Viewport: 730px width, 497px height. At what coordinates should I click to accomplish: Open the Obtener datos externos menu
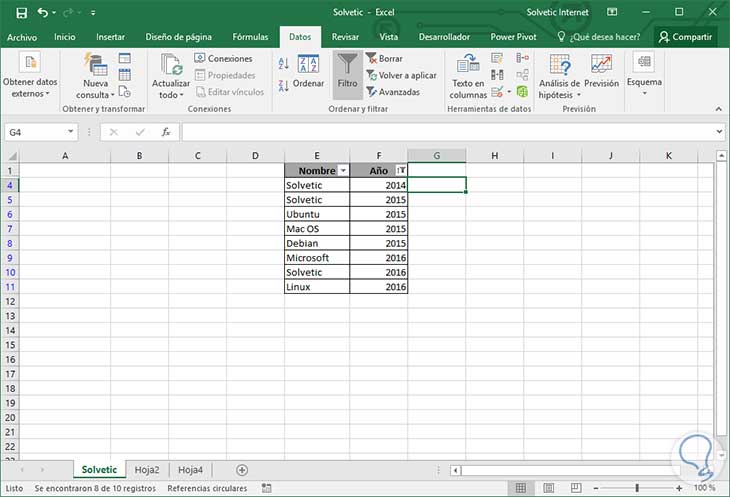pos(30,75)
